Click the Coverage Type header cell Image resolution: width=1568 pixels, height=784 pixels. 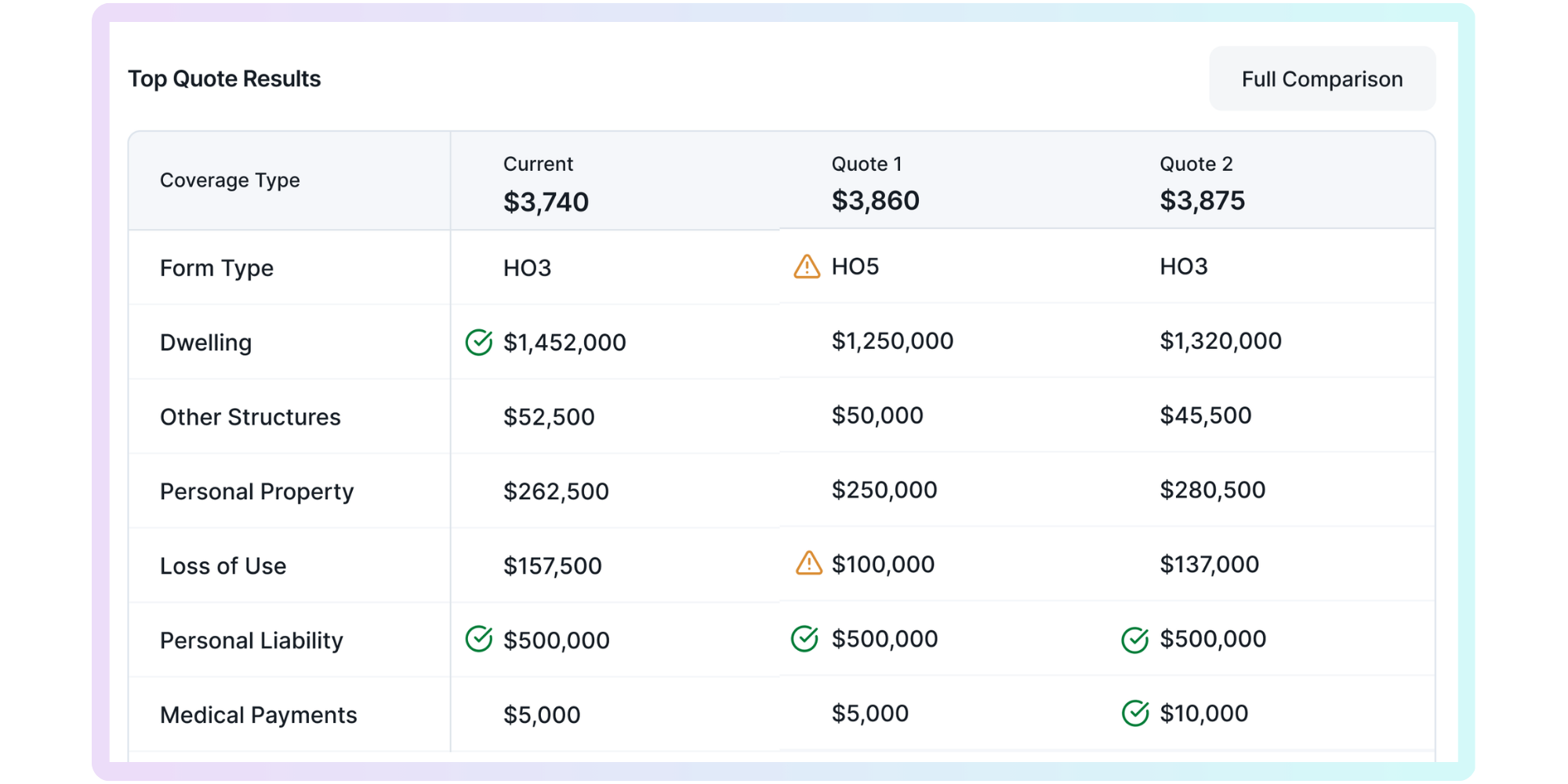coord(230,180)
